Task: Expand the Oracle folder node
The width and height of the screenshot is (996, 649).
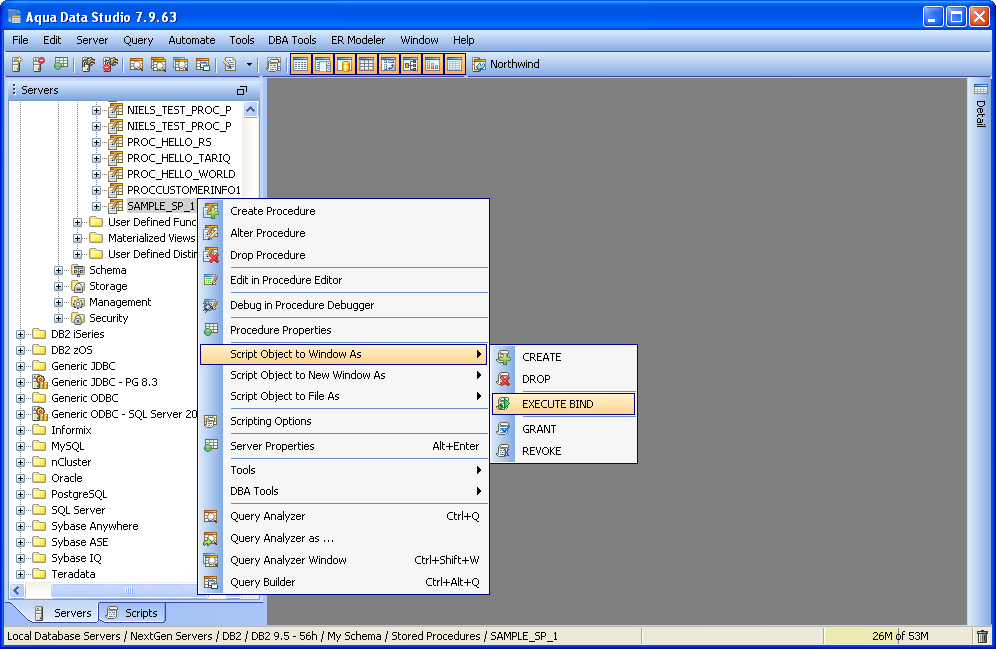Action: 20,478
